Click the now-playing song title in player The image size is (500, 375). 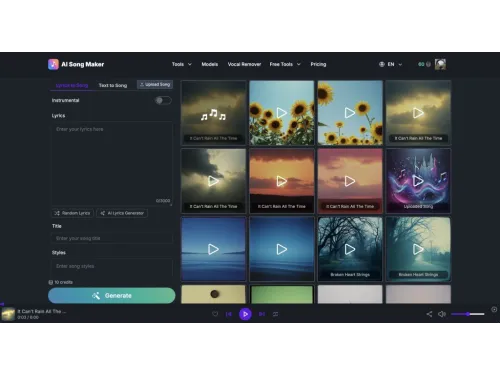click(42, 311)
